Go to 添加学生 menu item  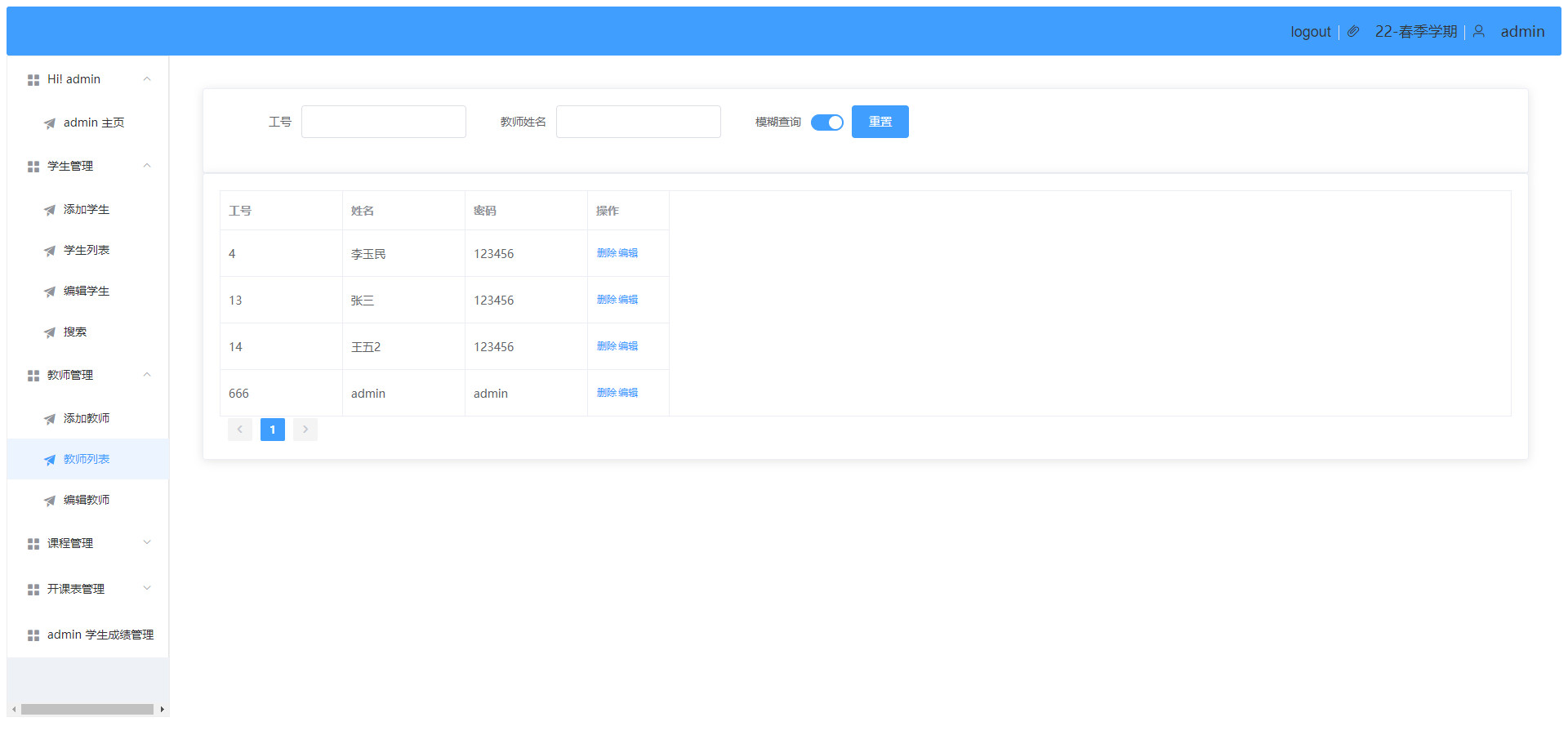click(88, 209)
